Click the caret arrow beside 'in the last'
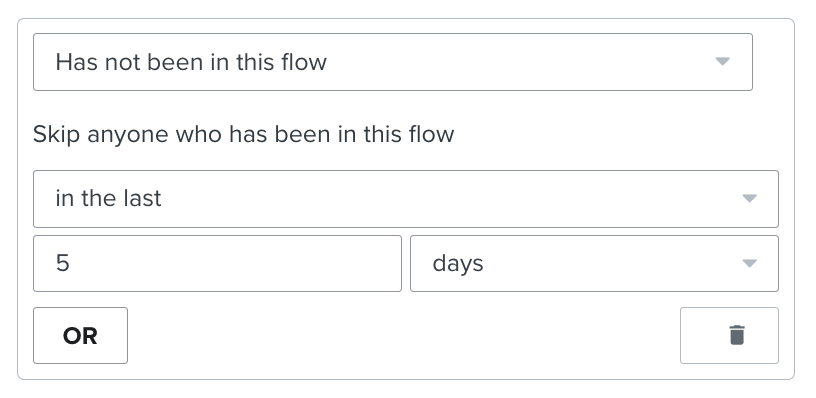This screenshot has height=398, width=816. pos(749,198)
